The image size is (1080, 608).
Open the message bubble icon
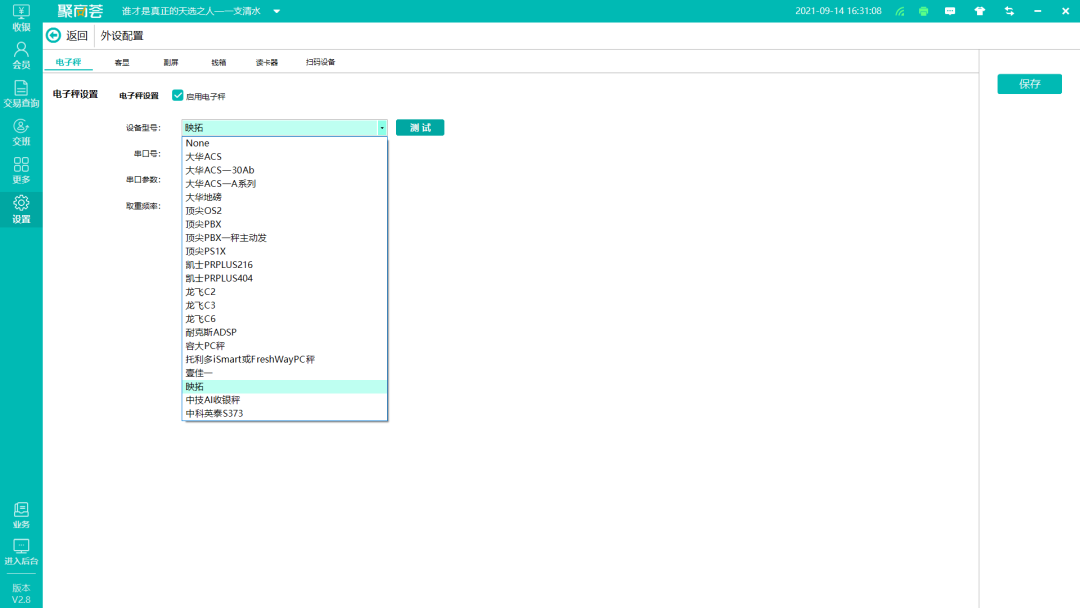coord(952,11)
